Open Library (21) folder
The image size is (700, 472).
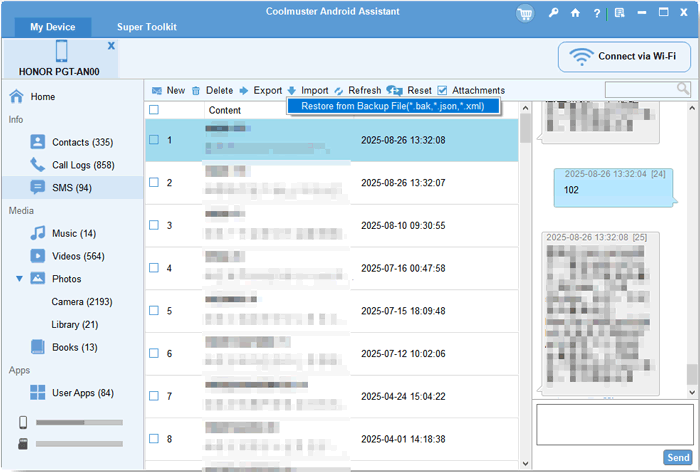(x=75, y=324)
